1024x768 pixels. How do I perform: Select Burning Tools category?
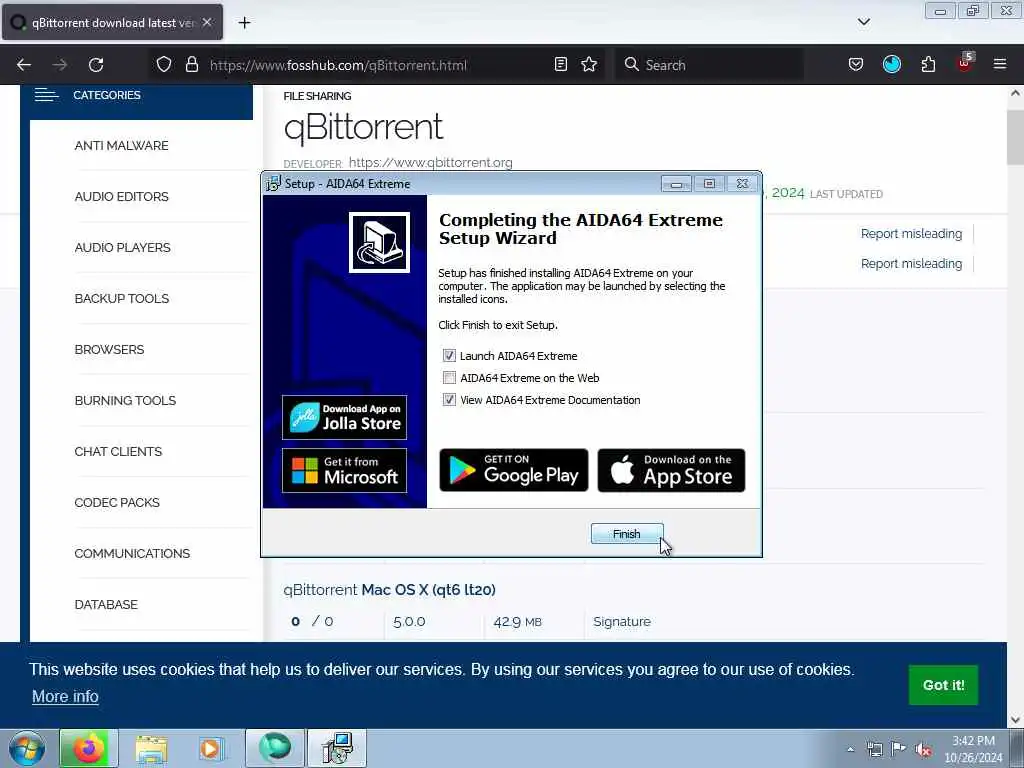(125, 400)
